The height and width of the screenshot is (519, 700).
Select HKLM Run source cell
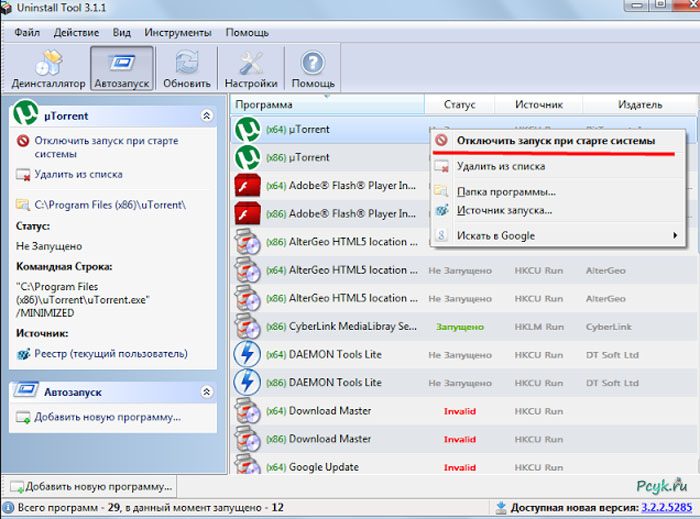[539, 327]
